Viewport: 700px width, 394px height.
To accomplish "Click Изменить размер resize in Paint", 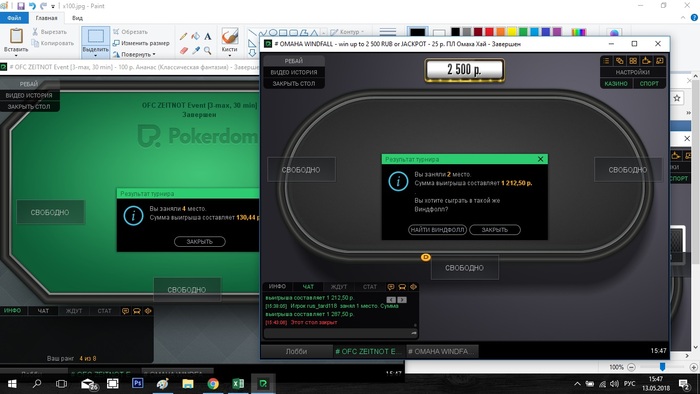I will pyautogui.click(x=141, y=43).
